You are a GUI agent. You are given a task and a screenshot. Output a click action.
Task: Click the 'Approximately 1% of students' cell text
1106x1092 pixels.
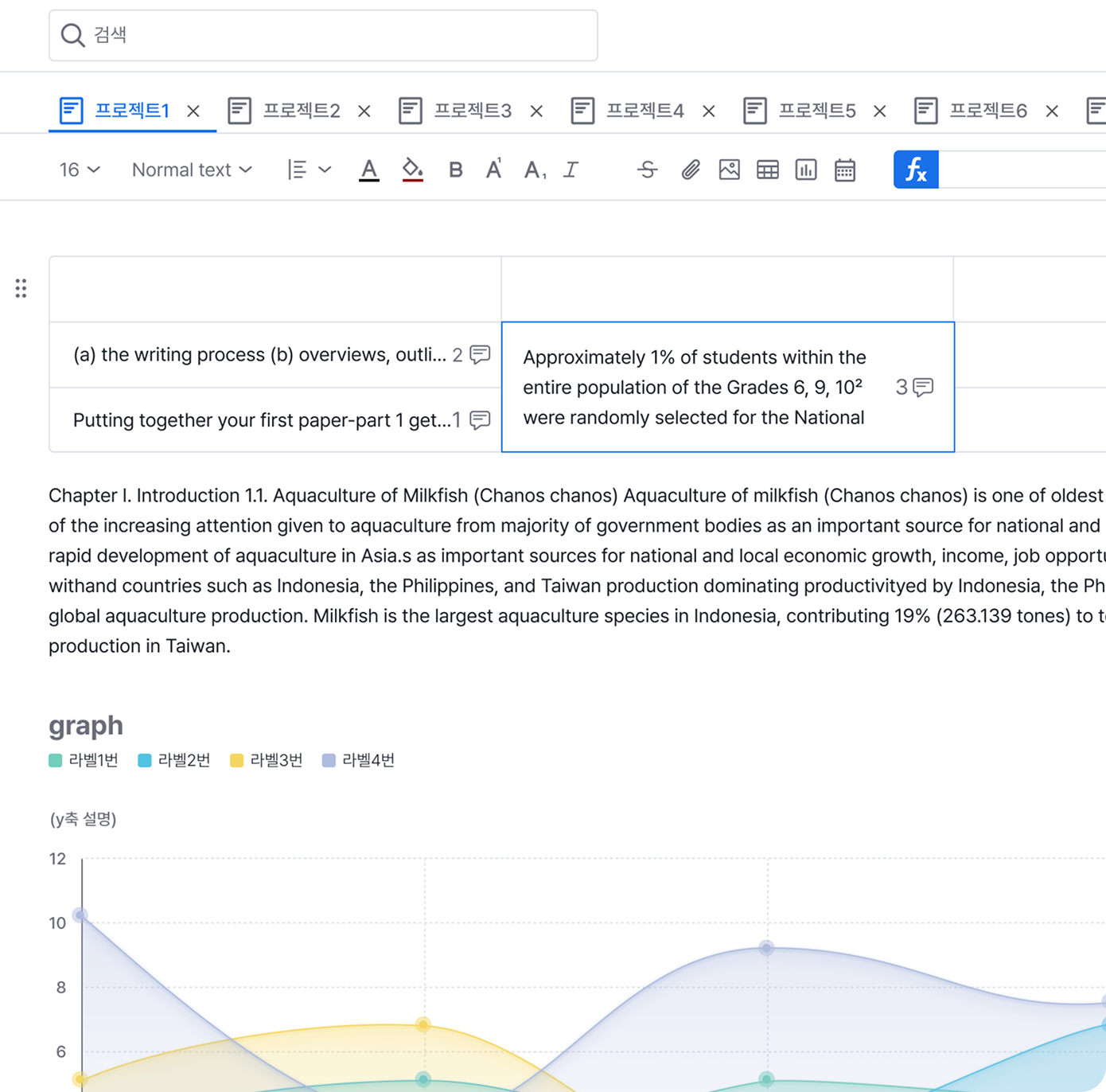point(695,388)
